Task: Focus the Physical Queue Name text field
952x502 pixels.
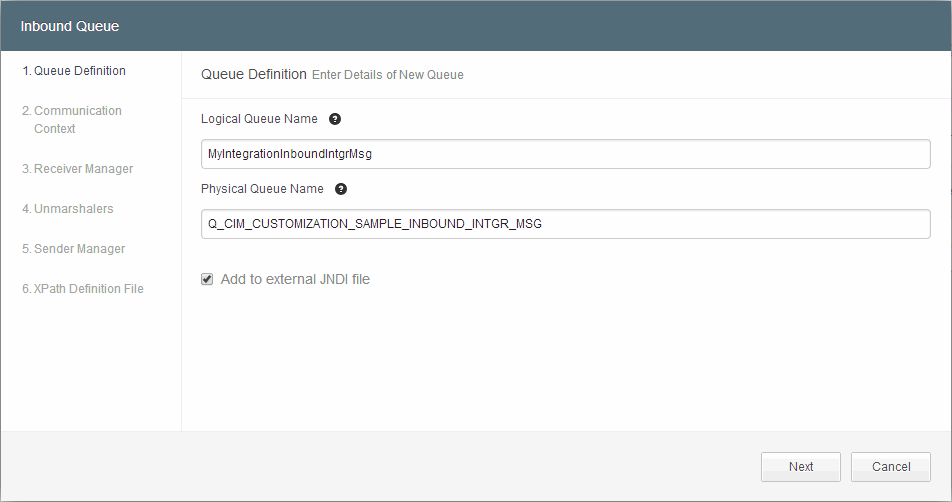Action: click(565, 224)
